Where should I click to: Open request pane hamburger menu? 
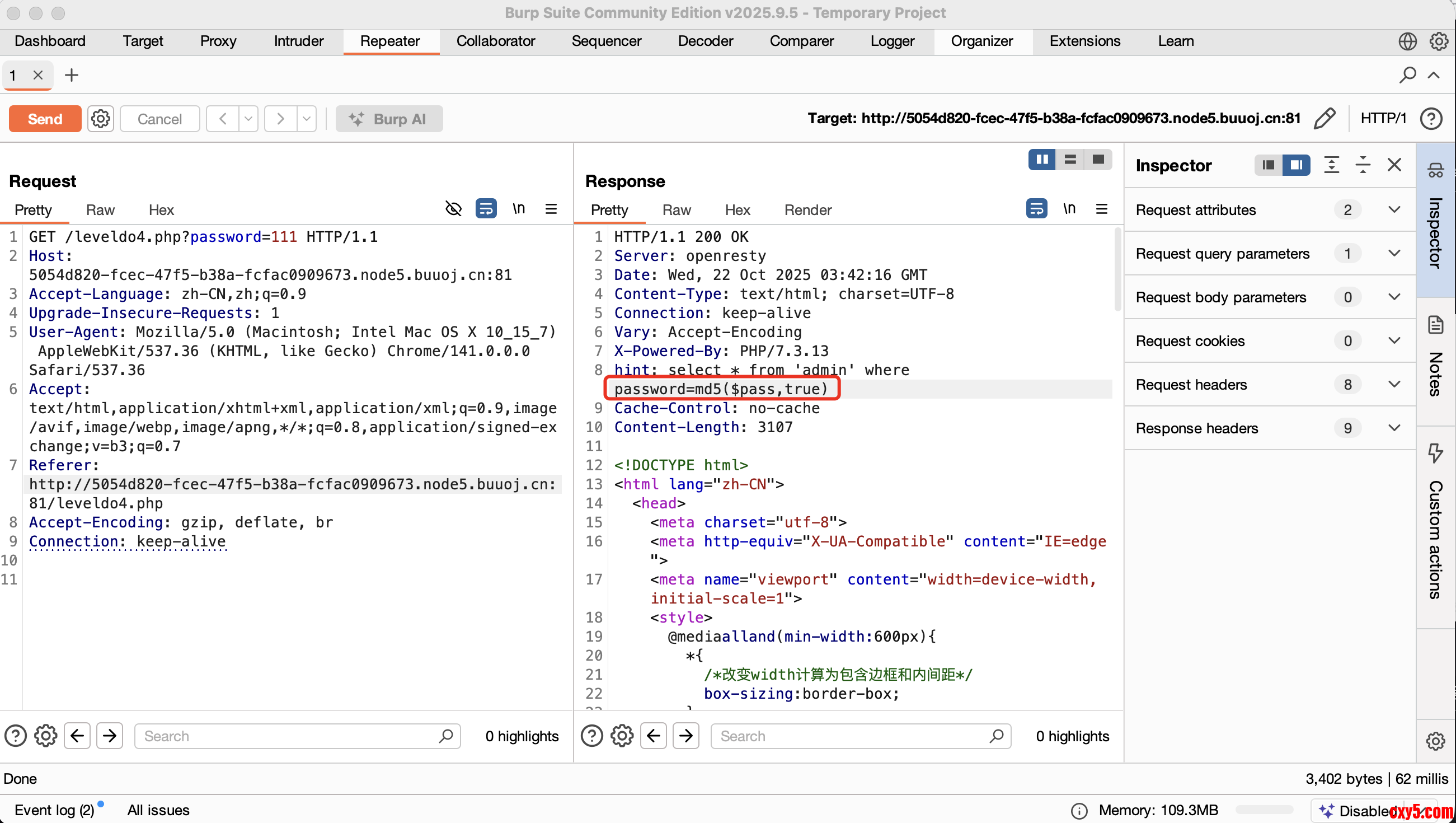click(x=551, y=209)
